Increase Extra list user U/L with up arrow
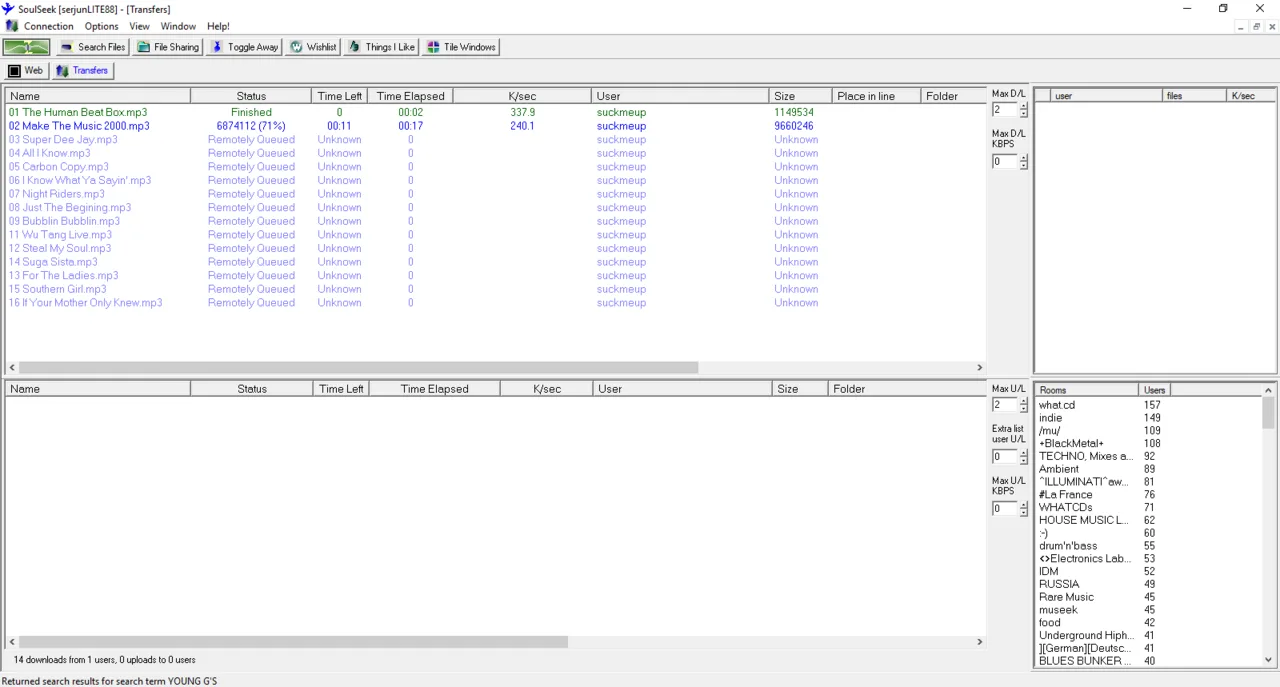 click(1023, 453)
